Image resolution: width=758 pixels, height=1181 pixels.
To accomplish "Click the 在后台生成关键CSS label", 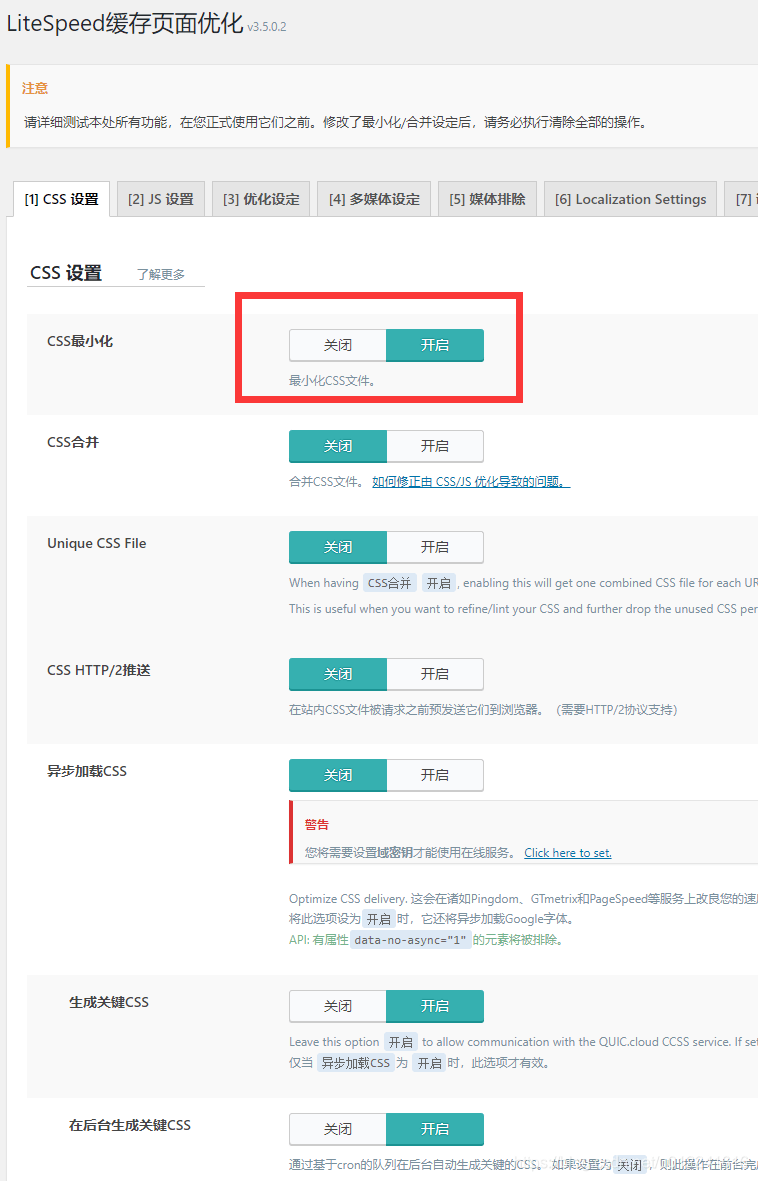I will pyautogui.click(x=130, y=1125).
